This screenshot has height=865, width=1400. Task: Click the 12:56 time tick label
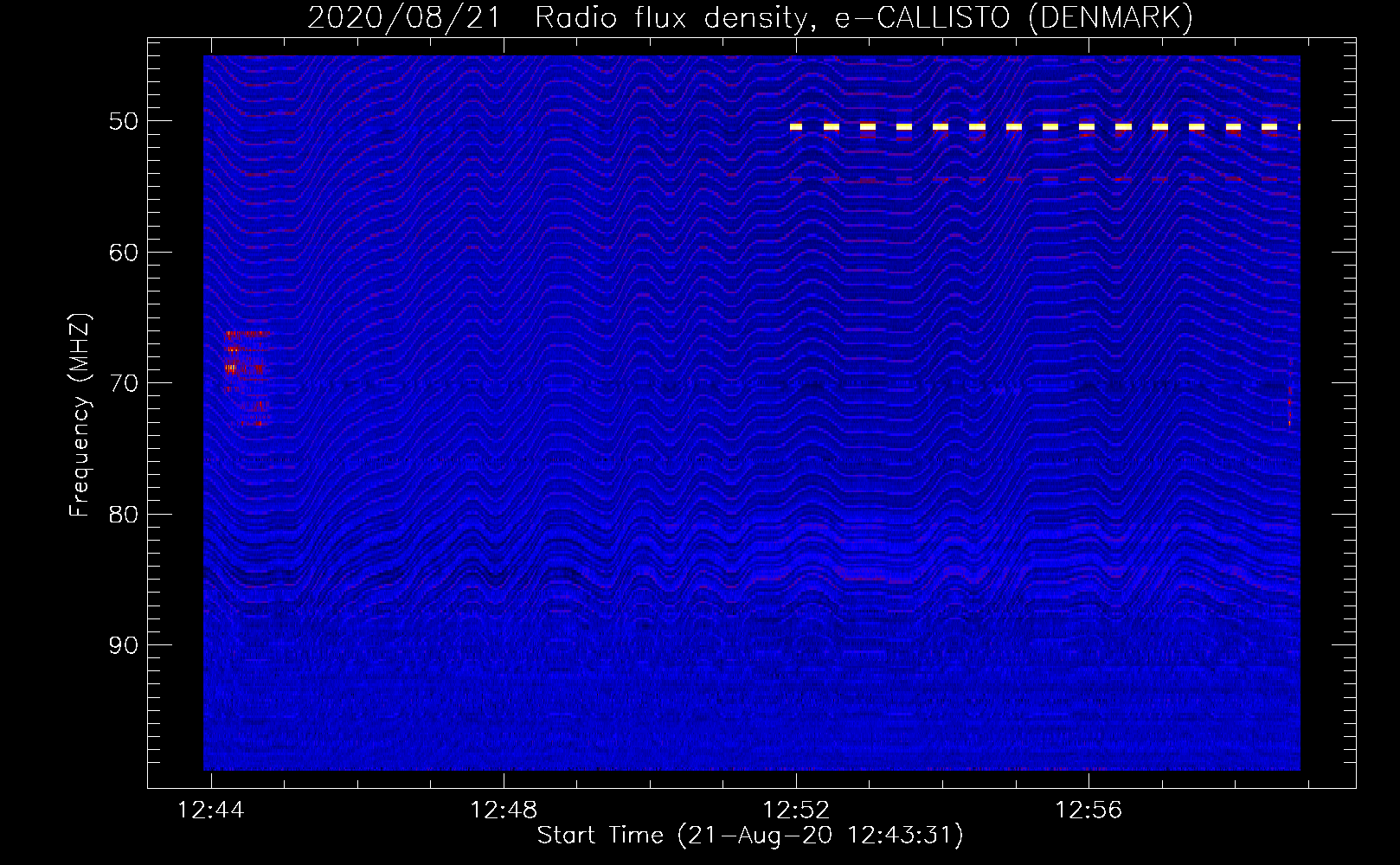tap(1089, 811)
